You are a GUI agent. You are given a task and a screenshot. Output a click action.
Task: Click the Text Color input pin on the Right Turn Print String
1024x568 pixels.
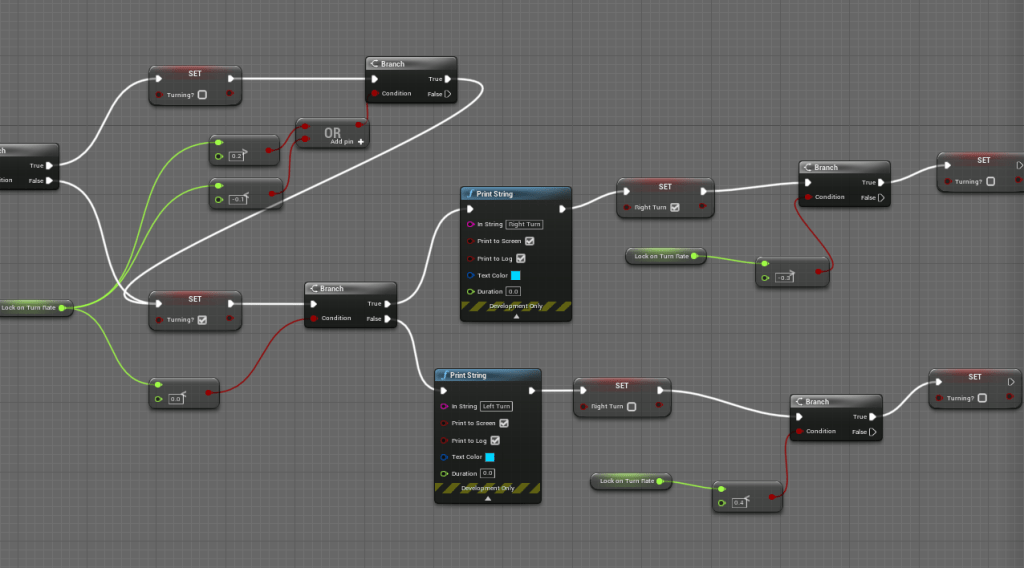pyautogui.click(x=470, y=275)
